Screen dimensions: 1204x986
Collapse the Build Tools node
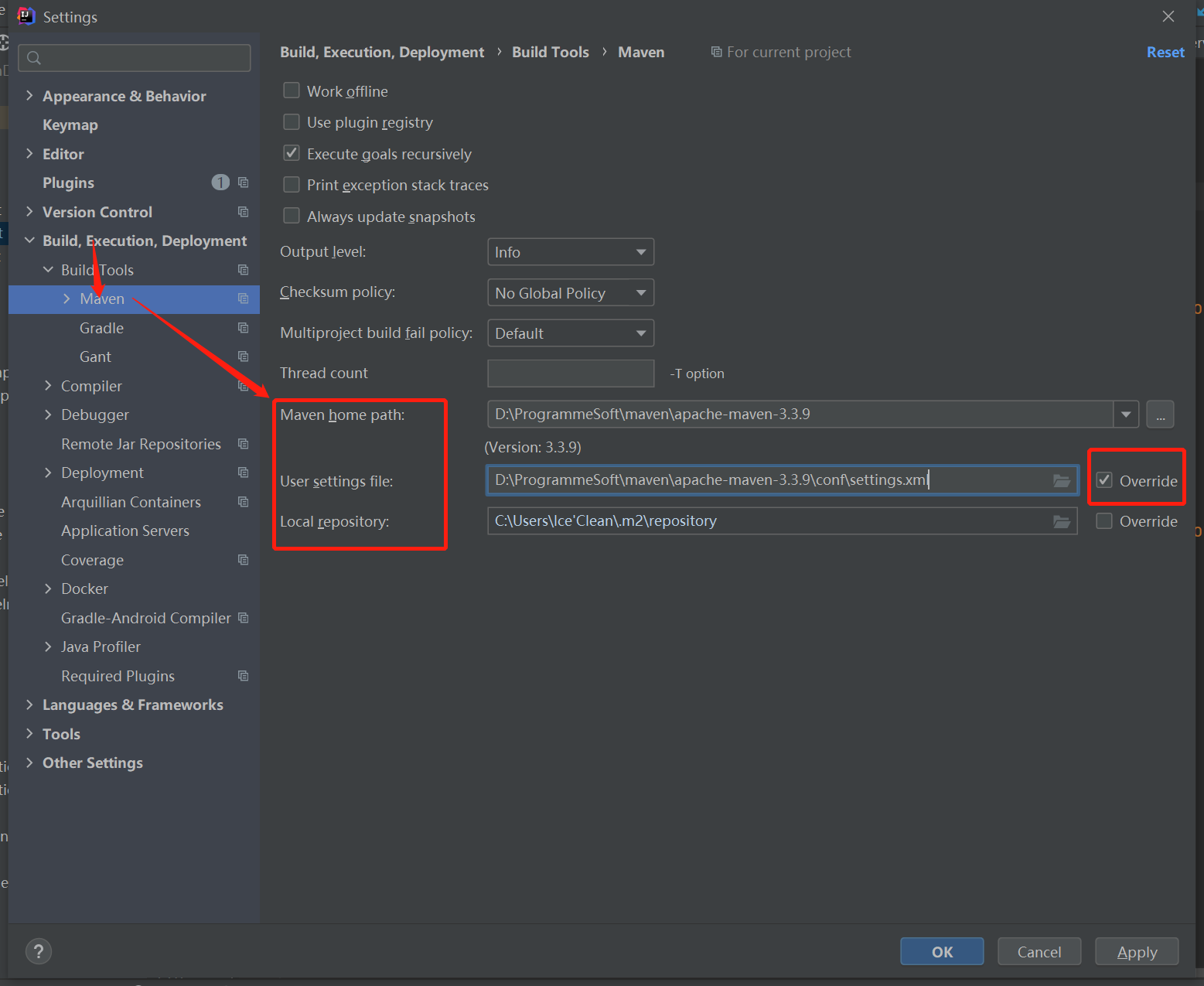click(48, 269)
